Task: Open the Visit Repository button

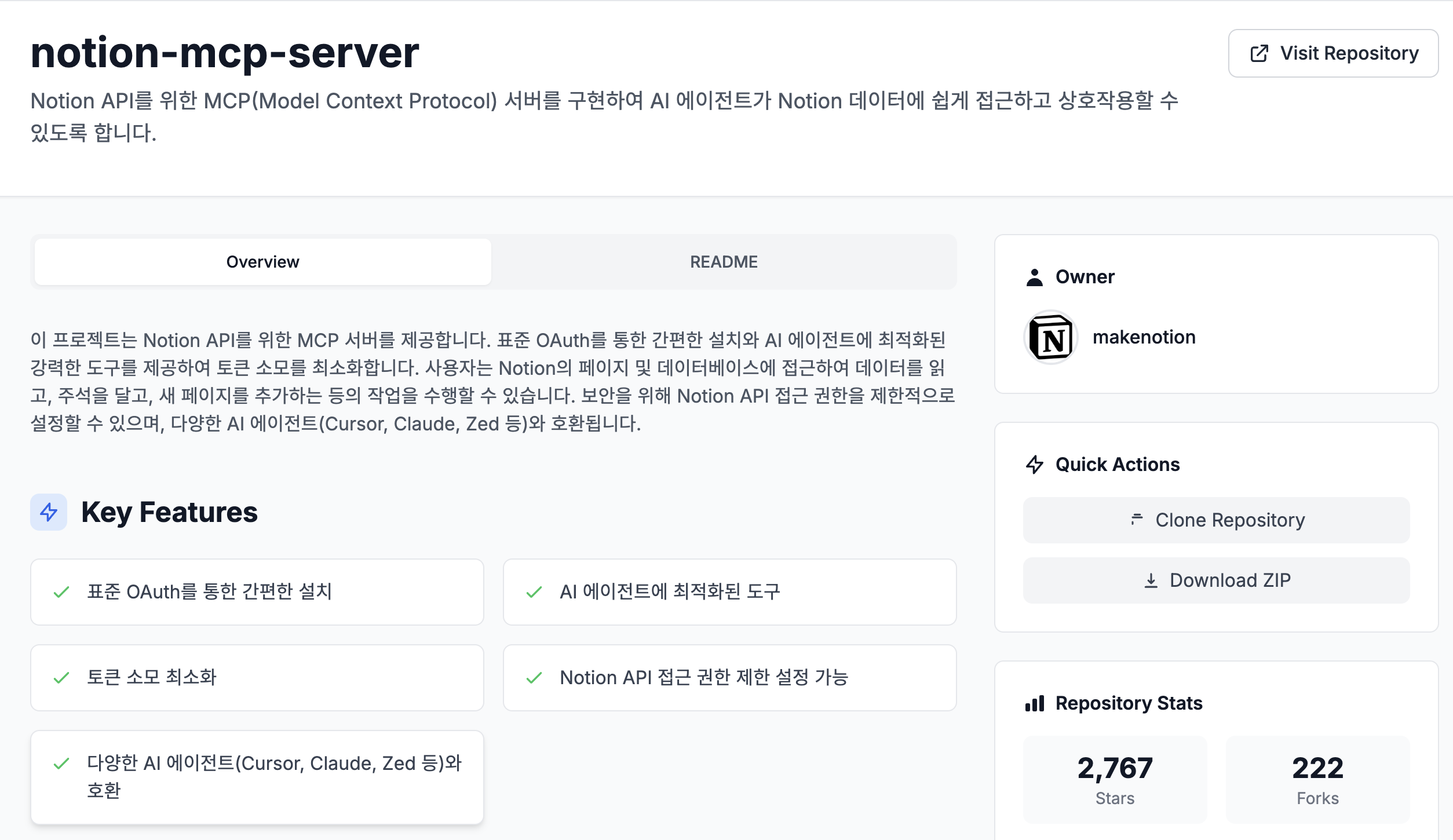Action: tap(1332, 53)
